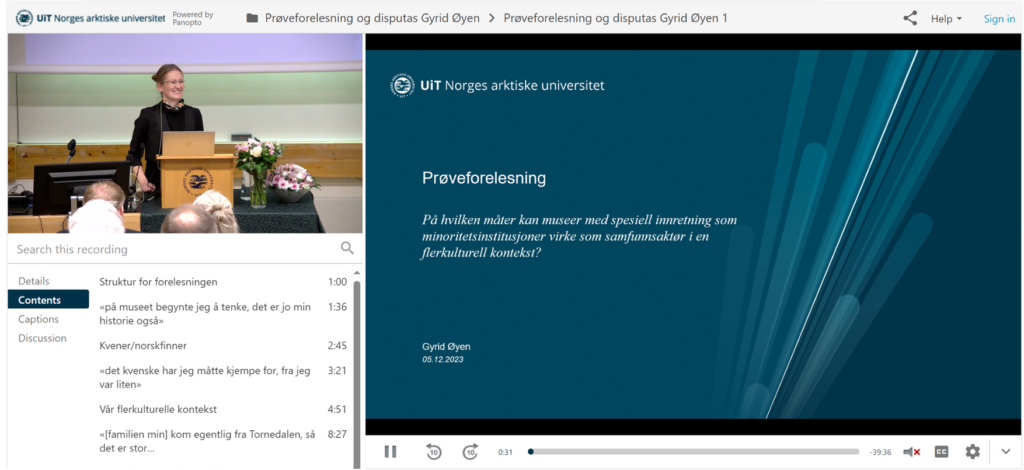Open the player settings gear
This screenshot has height=470, width=1024.
pyautogui.click(x=972, y=452)
